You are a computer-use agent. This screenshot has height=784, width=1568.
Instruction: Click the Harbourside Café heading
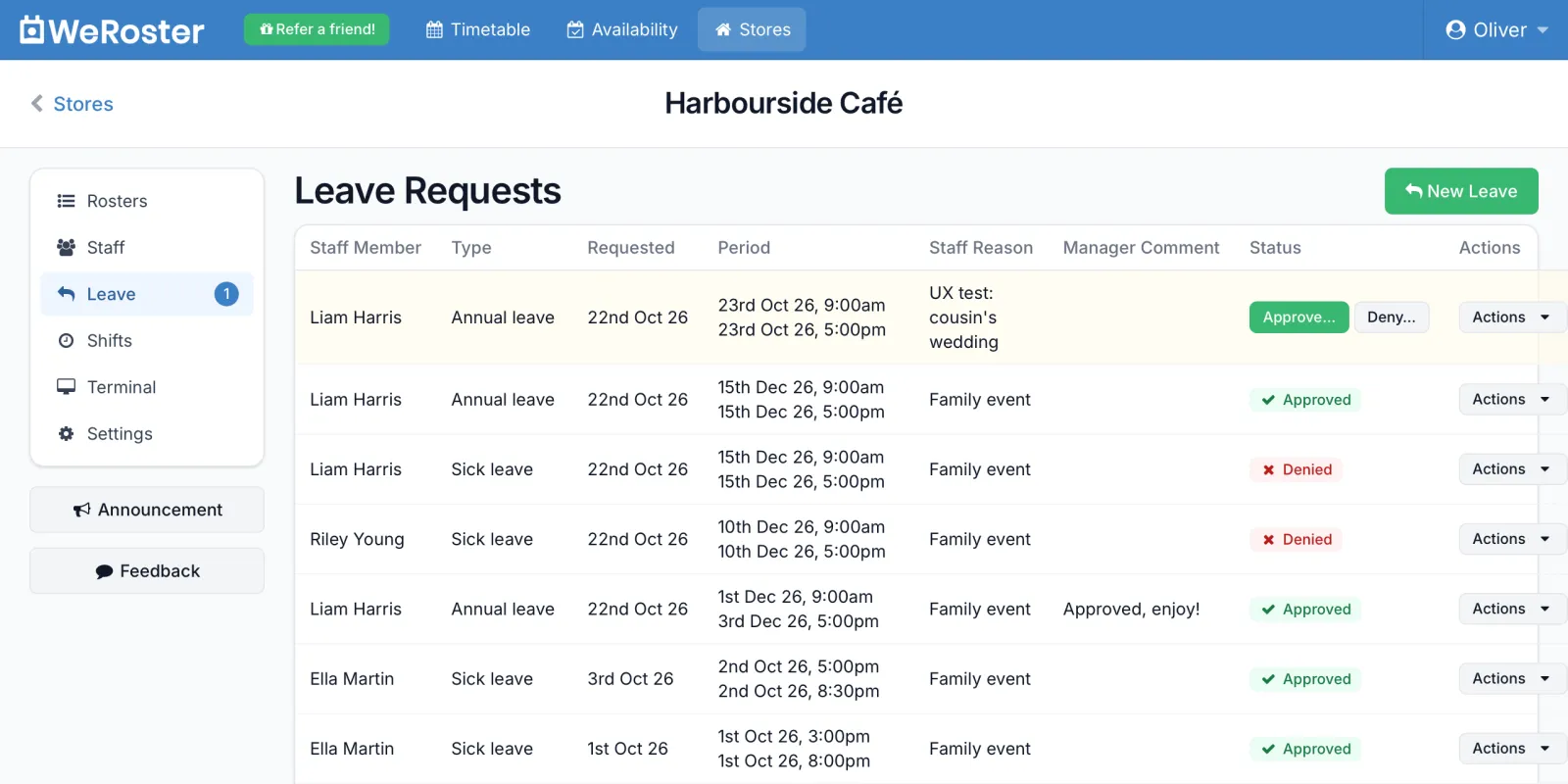[x=784, y=103]
